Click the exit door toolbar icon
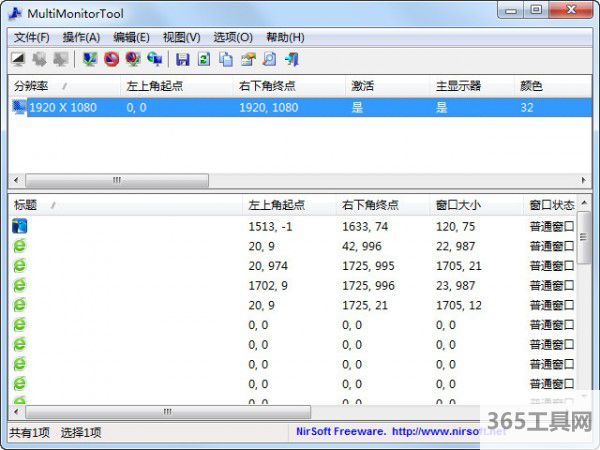 coord(291,59)
